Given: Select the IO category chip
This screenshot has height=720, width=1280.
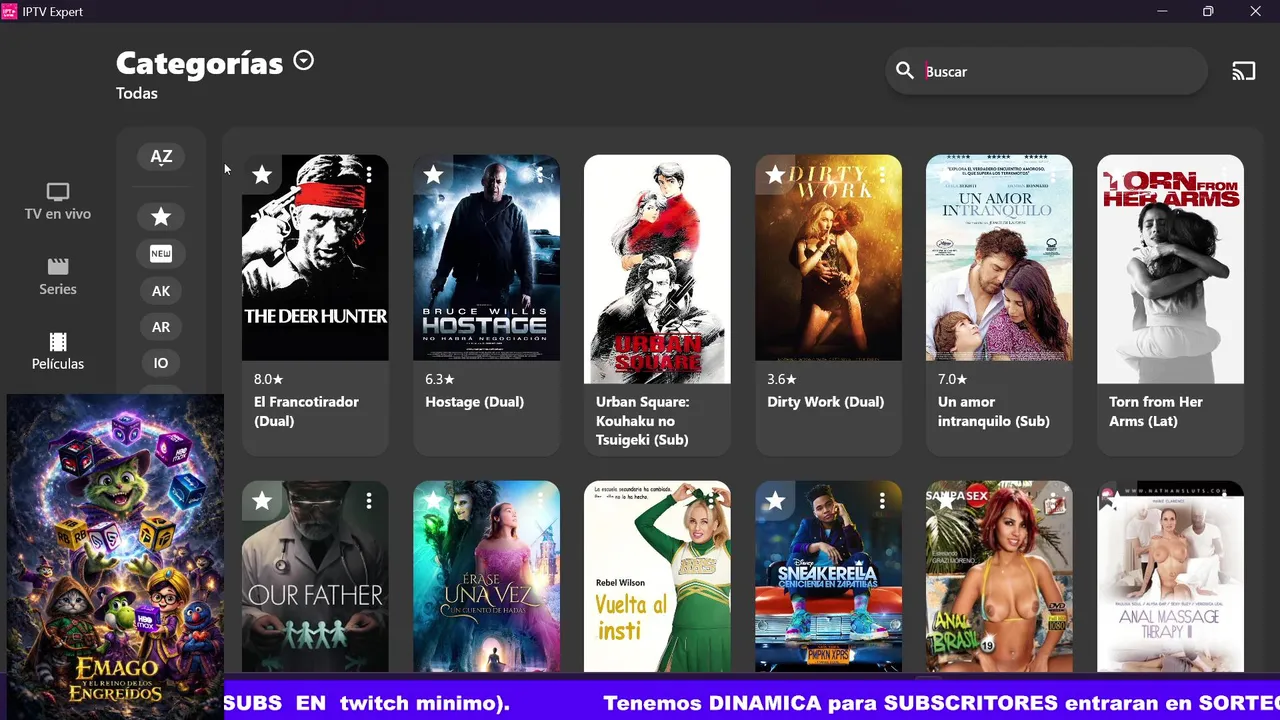Looking at the screenshot, I should point(161,363).
